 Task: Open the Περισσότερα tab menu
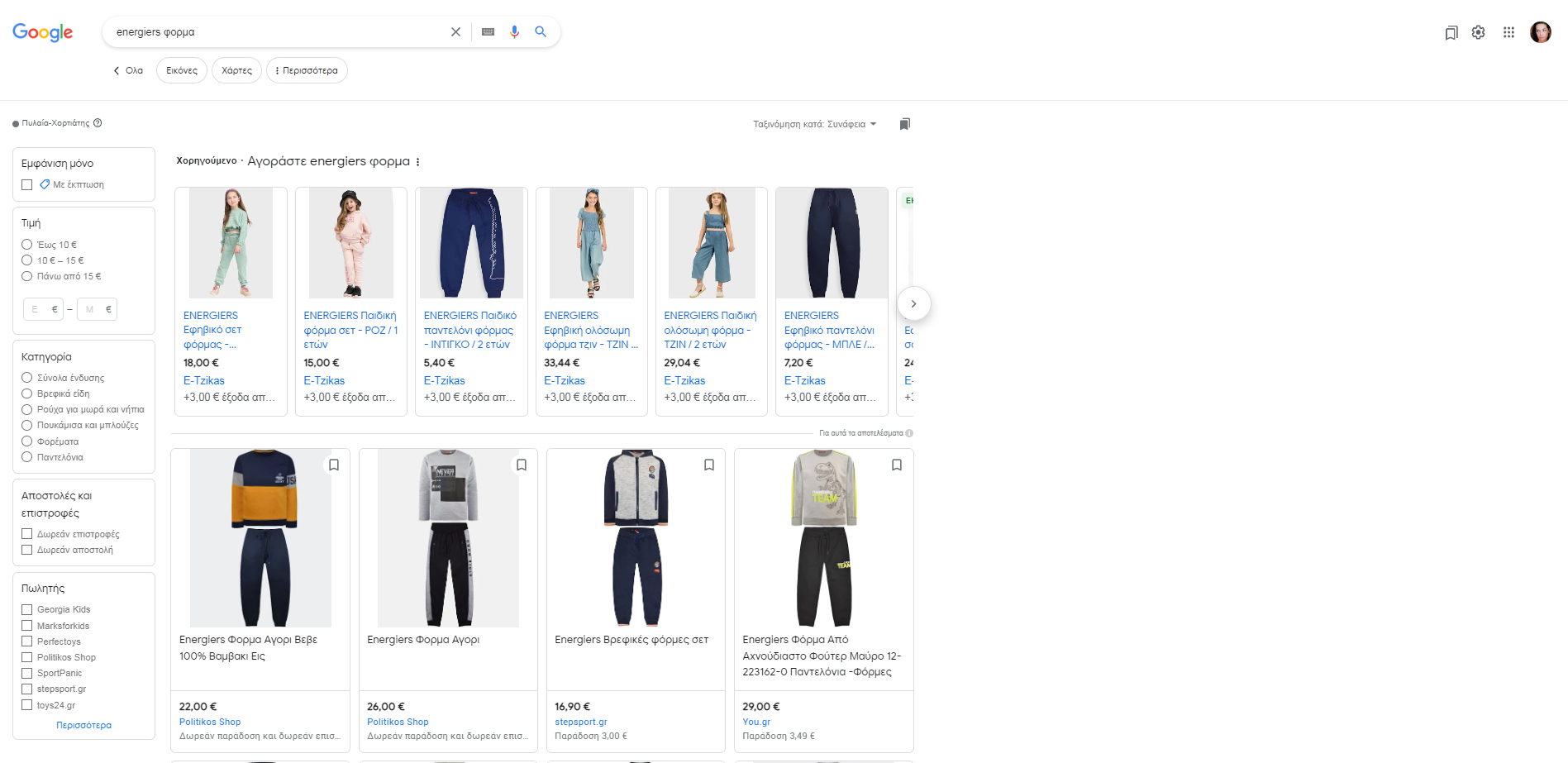coord(307,70)
